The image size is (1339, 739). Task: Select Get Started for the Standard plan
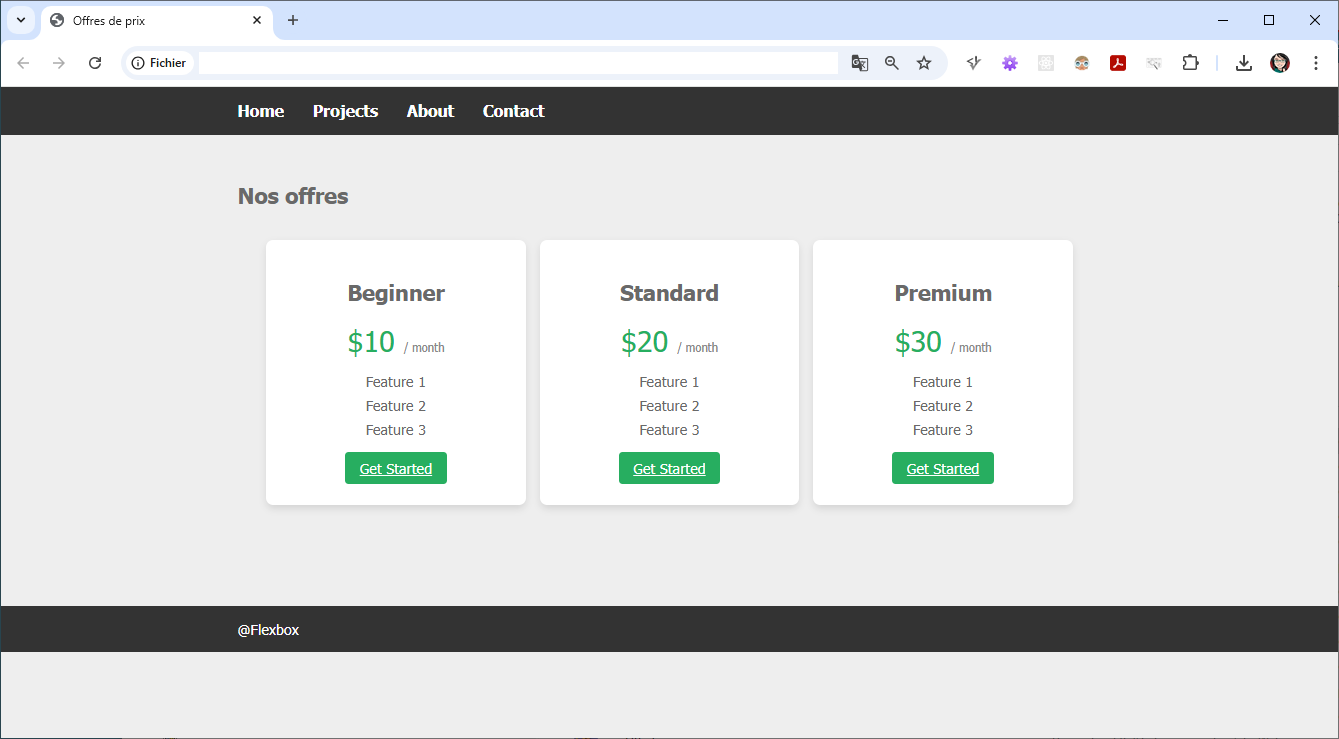(669, 468)
